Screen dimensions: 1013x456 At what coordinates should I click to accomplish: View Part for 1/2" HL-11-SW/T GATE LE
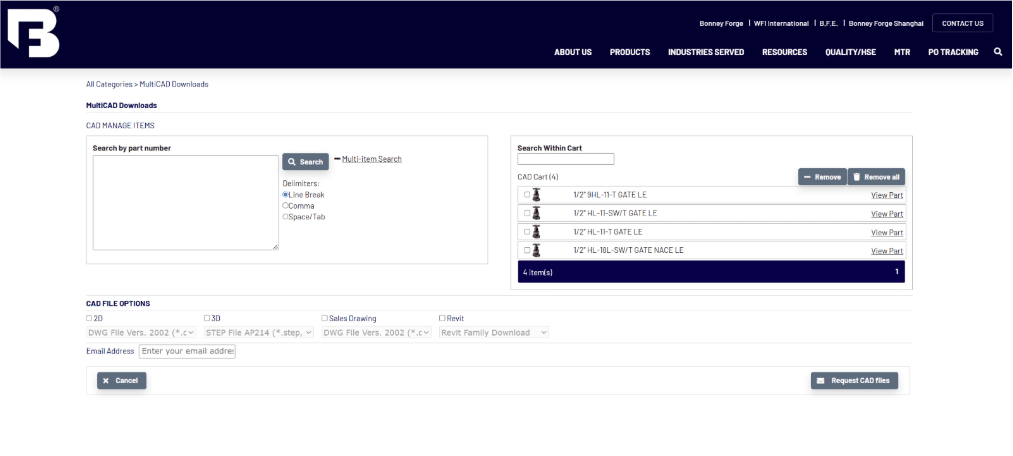[887, 214]
